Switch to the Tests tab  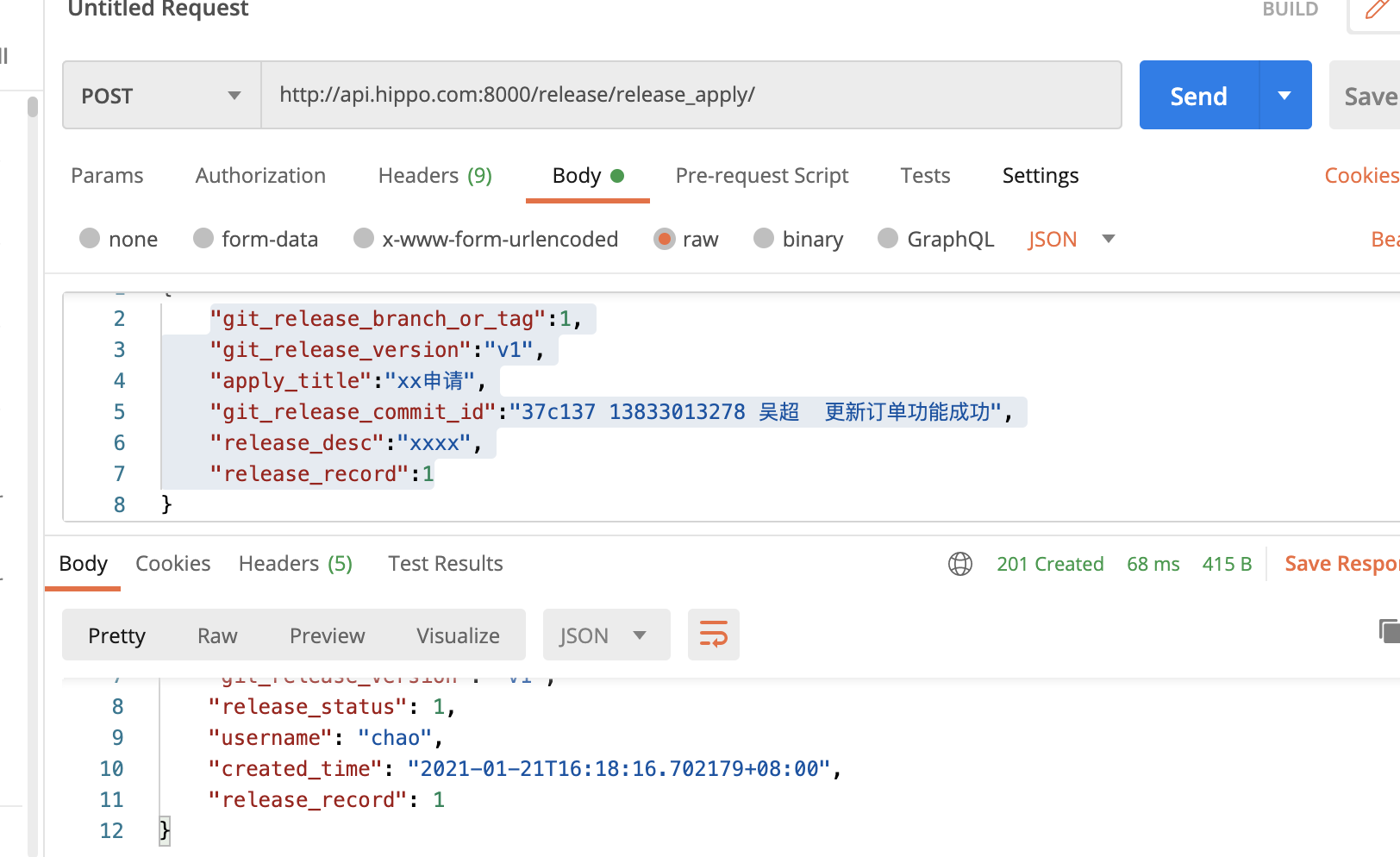[925, 176]
